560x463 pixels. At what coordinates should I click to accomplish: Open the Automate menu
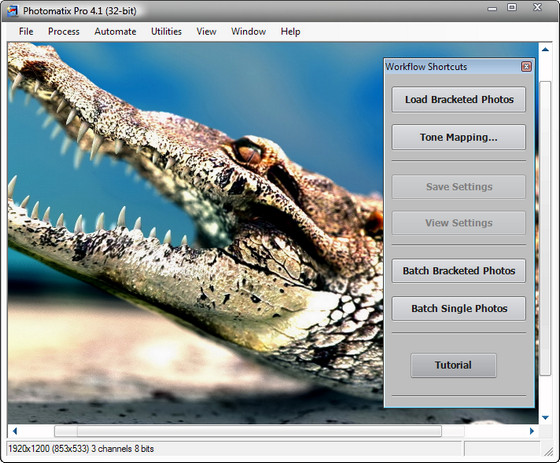[115, 31]
